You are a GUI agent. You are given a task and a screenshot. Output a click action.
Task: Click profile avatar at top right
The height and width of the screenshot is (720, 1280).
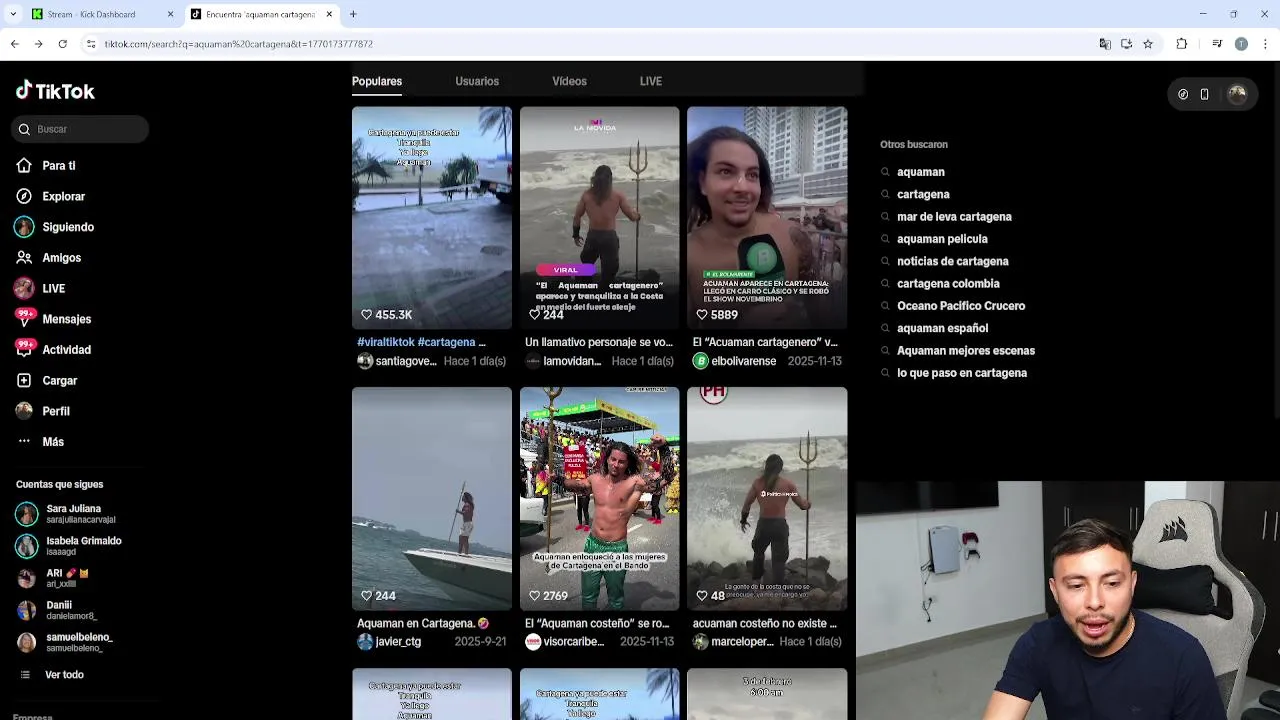coord(1237,94)
